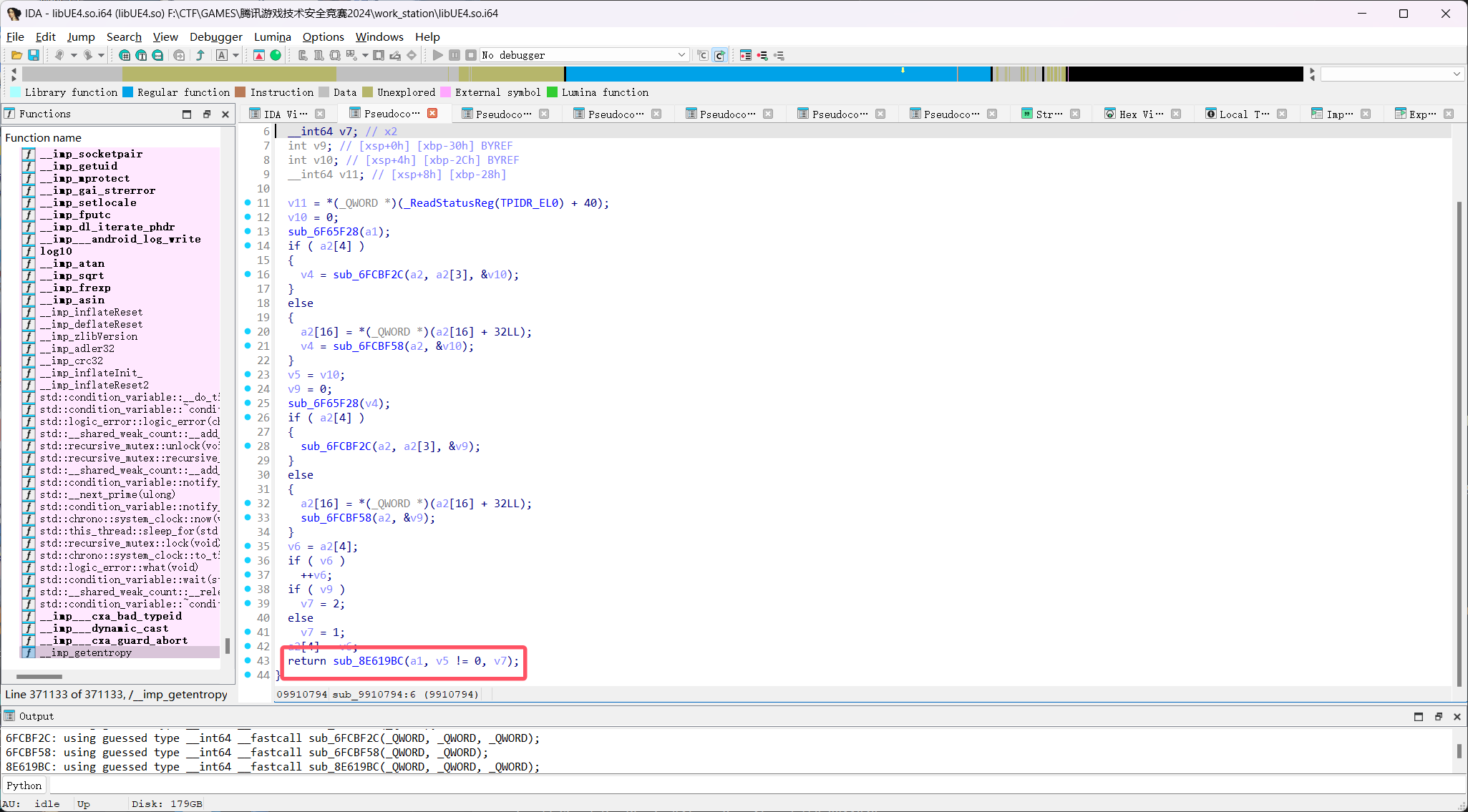Click the grey round icon after search icons
This screenshot has height=812, width=1468.
[x=179, y=55]
